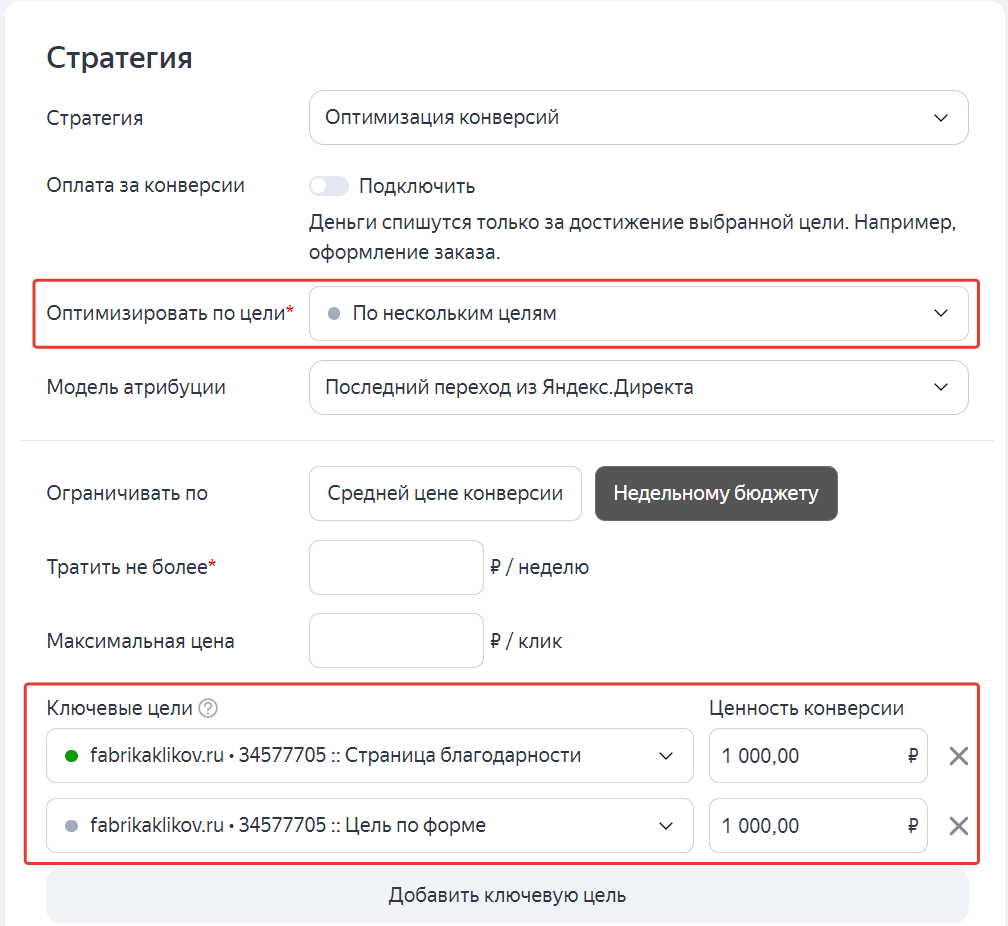Open the Стратегия dropdown showing Оптимизация конверсий
1008x926 pixels.
click(x=638, y=118)
